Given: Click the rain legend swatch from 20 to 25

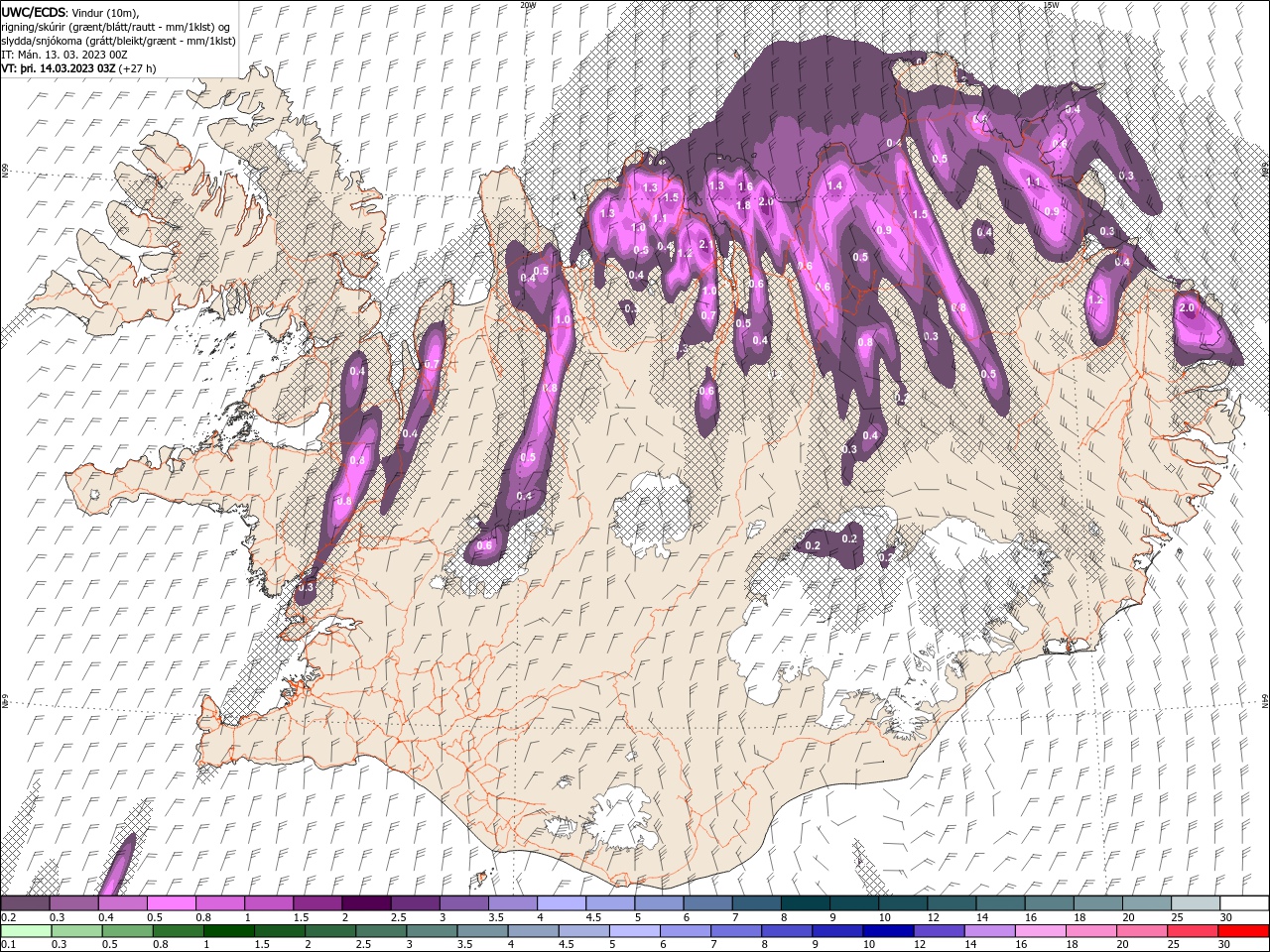Looking at the screenshot, I should click(1144, 931).
